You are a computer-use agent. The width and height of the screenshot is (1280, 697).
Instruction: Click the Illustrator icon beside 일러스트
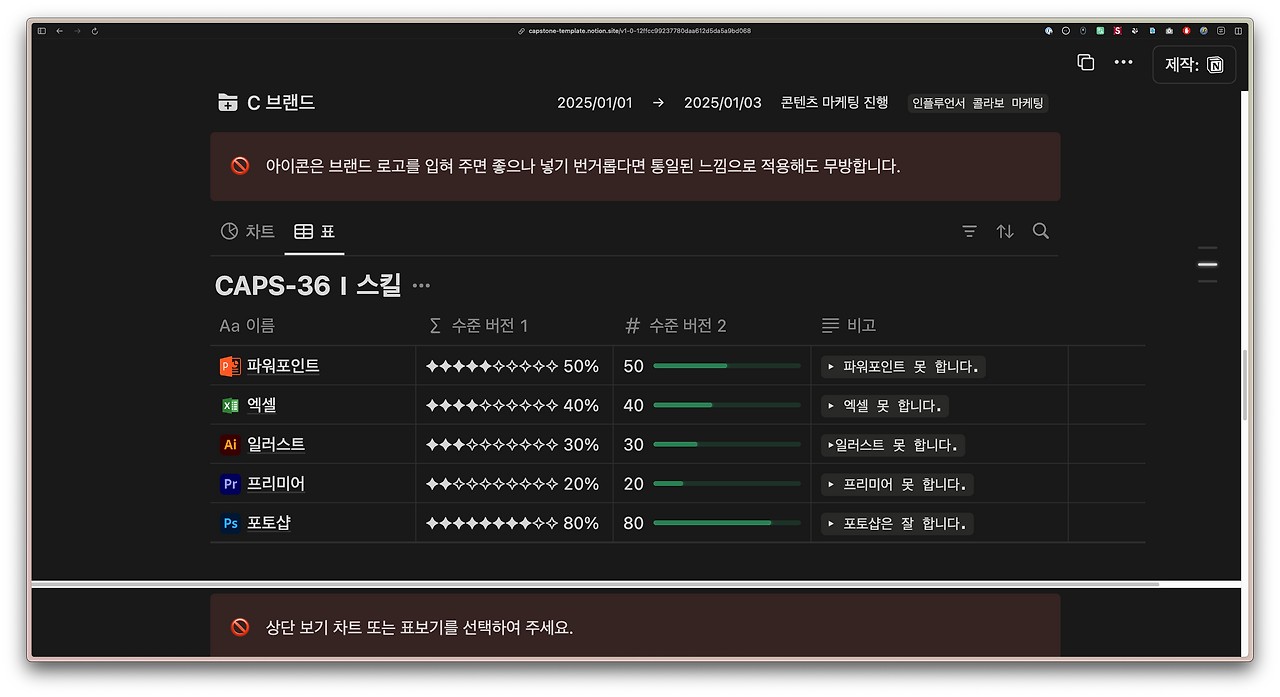coord(229,444)
